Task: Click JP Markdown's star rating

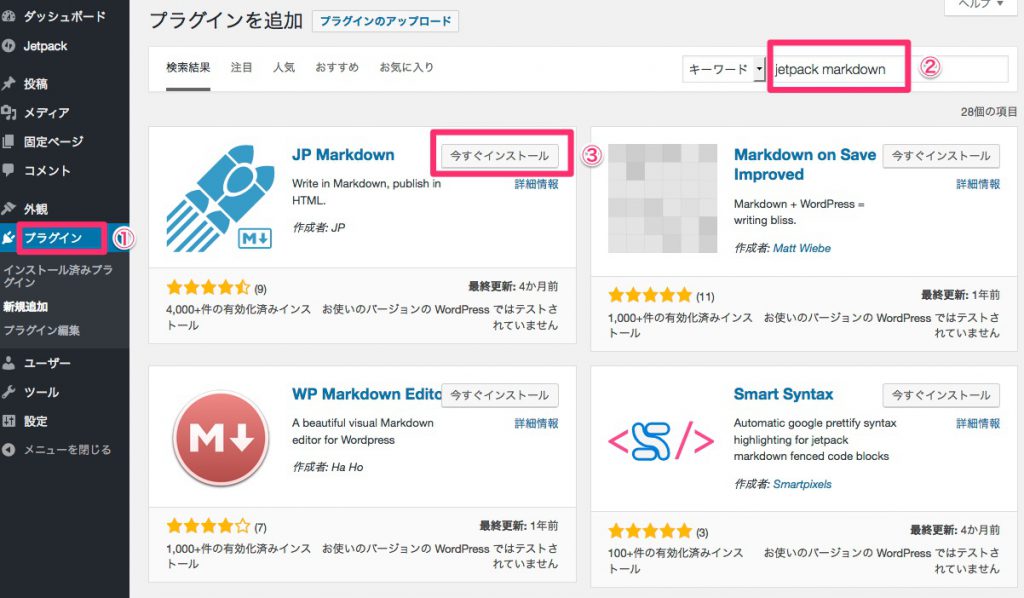Action: (208, 287)
